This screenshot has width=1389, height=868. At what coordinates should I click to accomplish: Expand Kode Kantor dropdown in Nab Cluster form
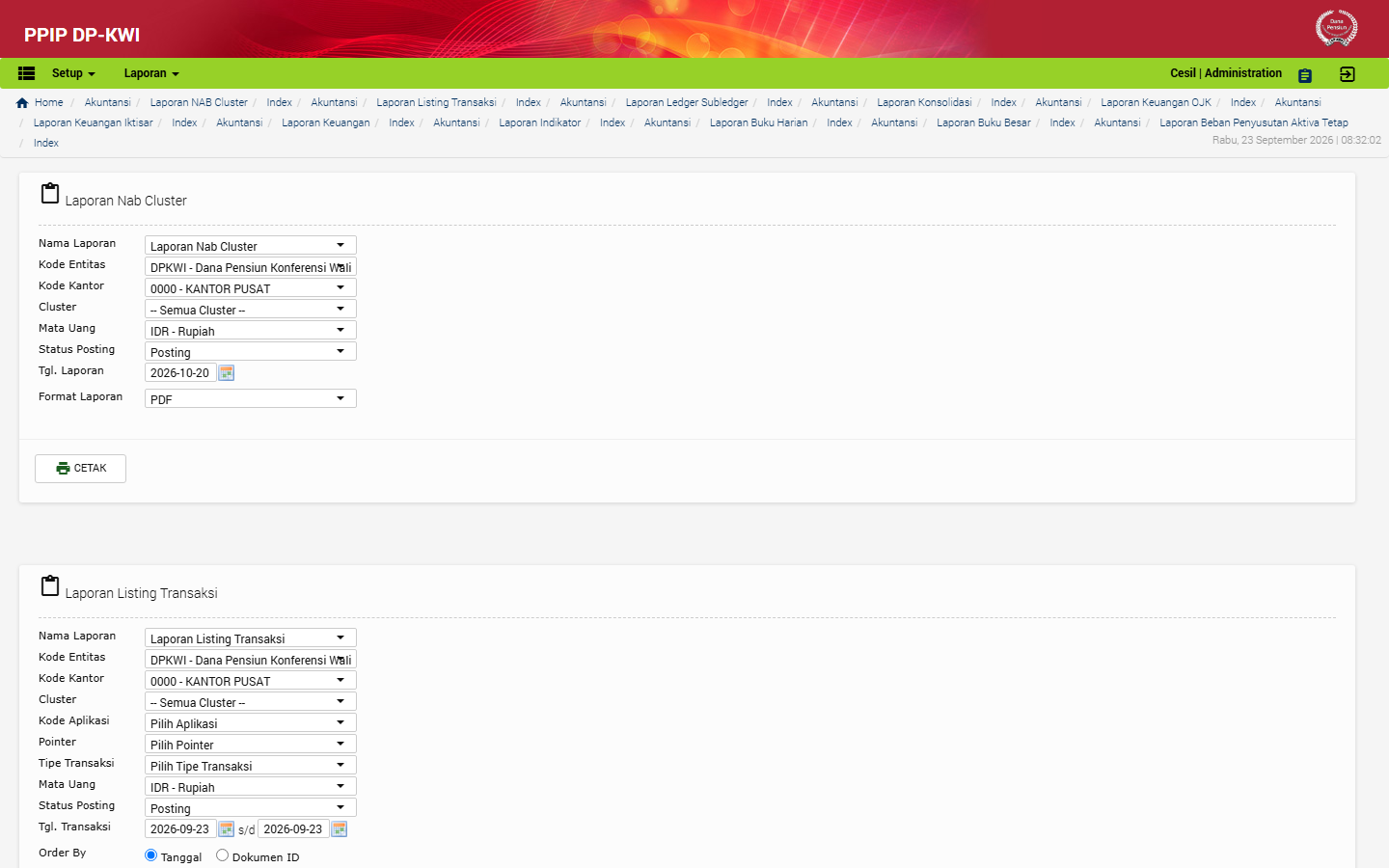click(251, 288)
